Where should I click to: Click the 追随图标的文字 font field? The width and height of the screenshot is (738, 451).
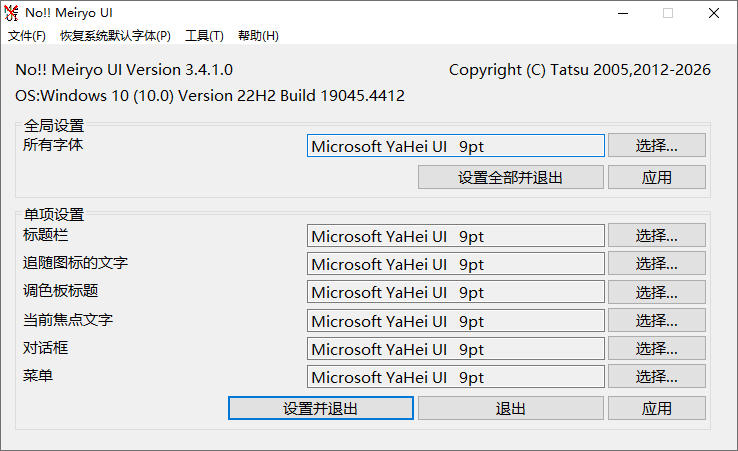point(456,264)
